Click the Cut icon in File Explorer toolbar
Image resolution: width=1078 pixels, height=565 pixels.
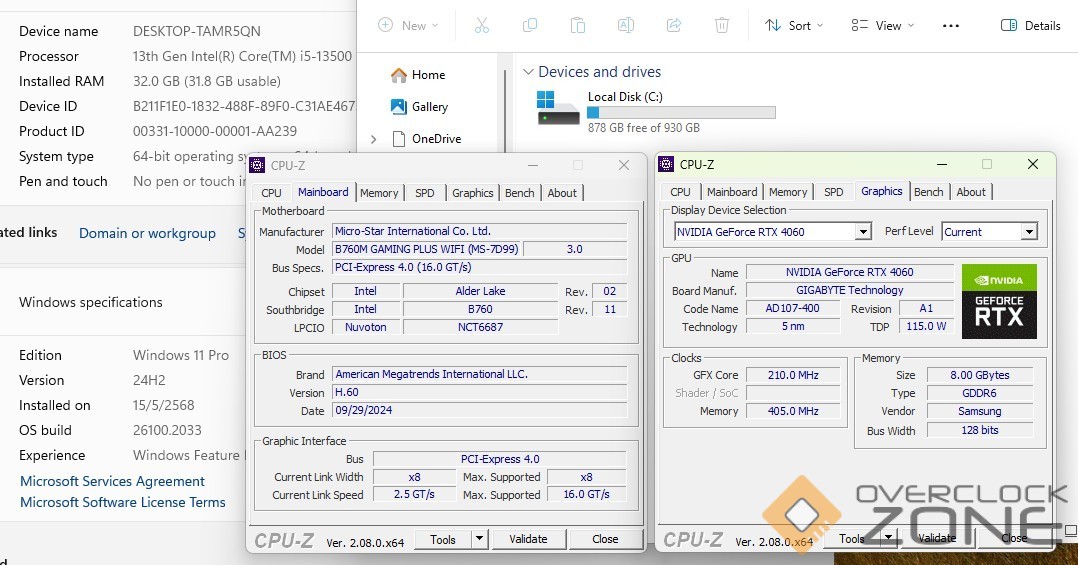(481, 25)
